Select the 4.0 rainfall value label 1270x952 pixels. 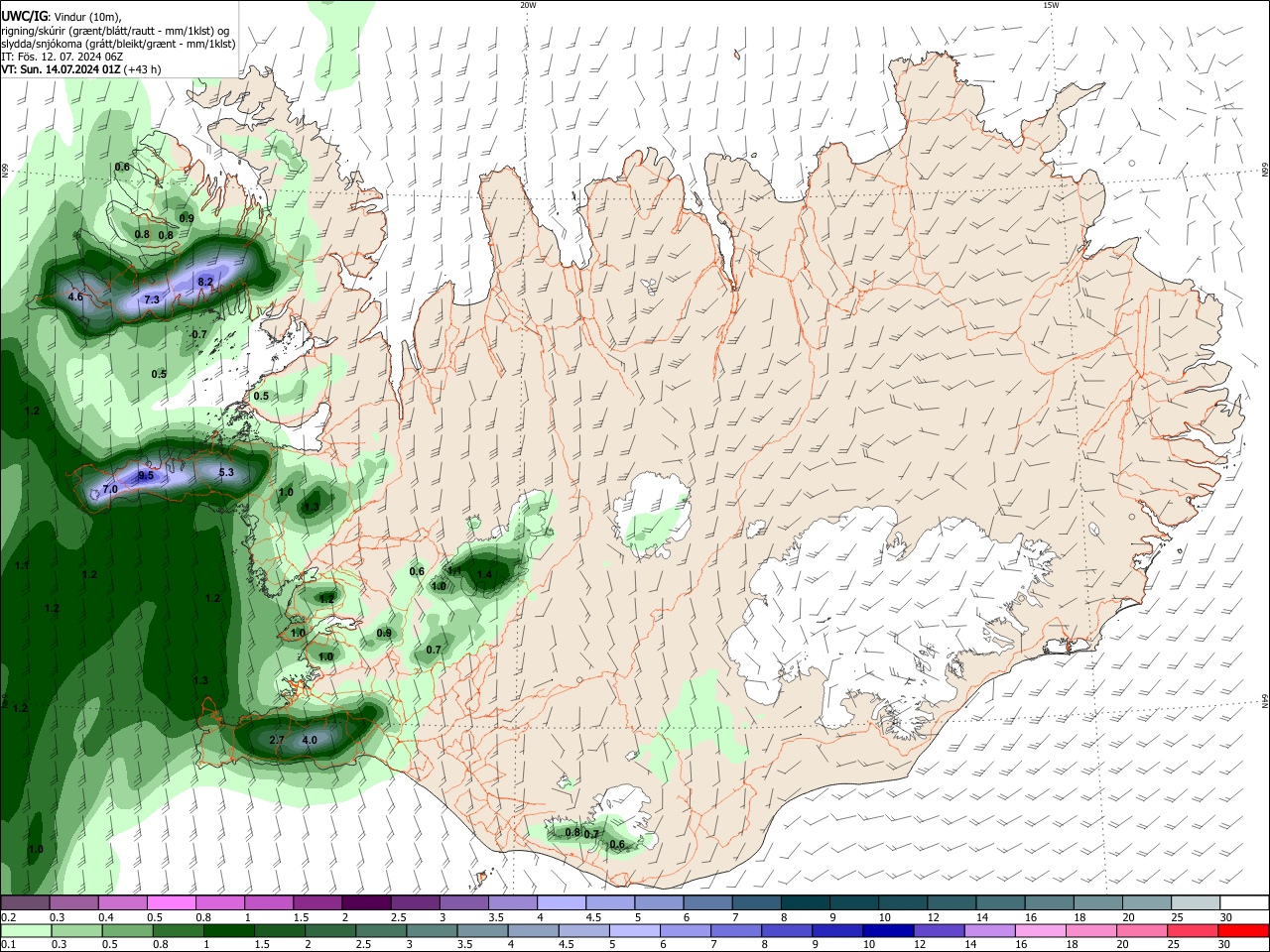[310, 741]
